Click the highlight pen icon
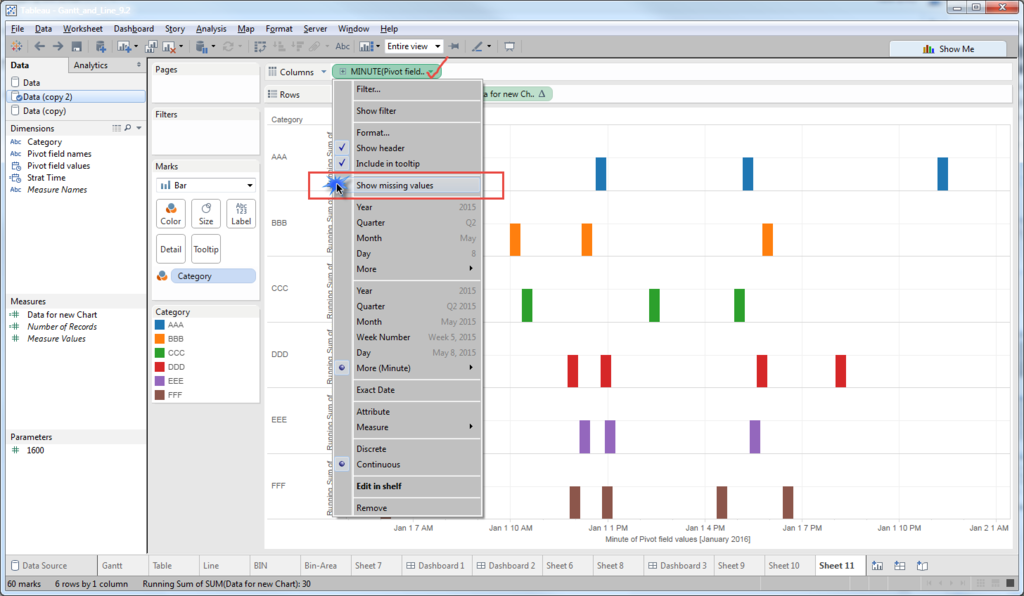This screenshot has width=1024, height=596. (477, 46)
